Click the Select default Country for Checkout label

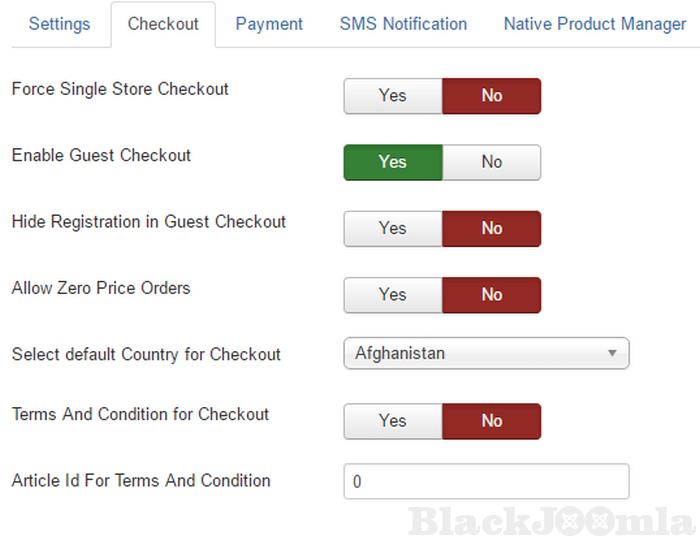tap(146, 354)
